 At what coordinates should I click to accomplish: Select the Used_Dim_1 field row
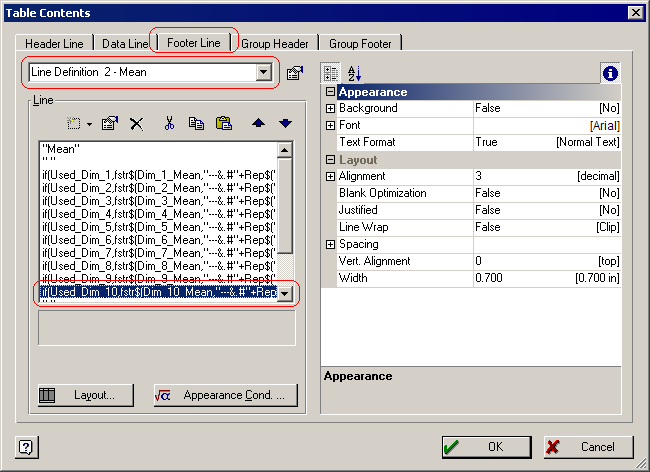(x=159, y=175)
